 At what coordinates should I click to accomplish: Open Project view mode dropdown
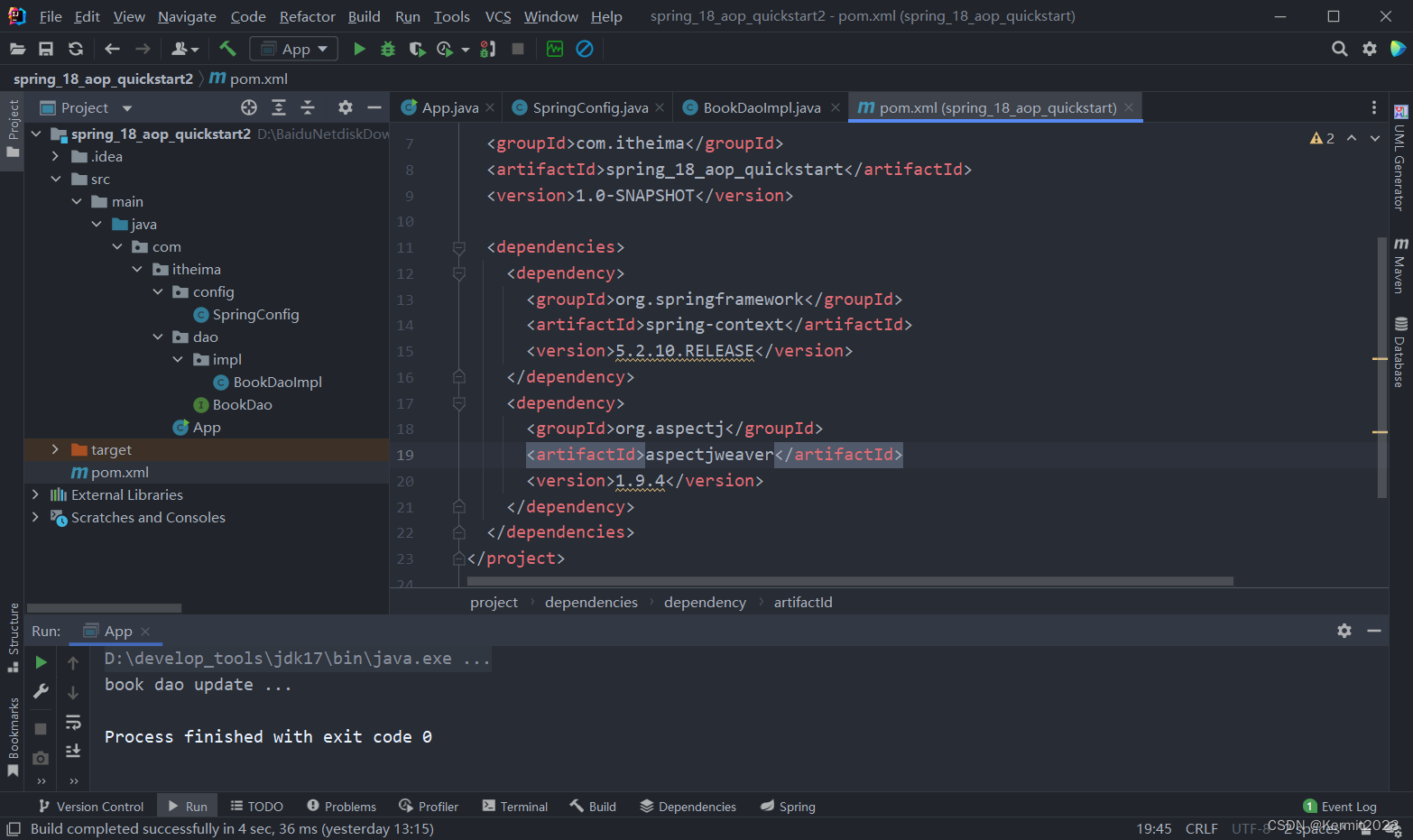(127, 107)
